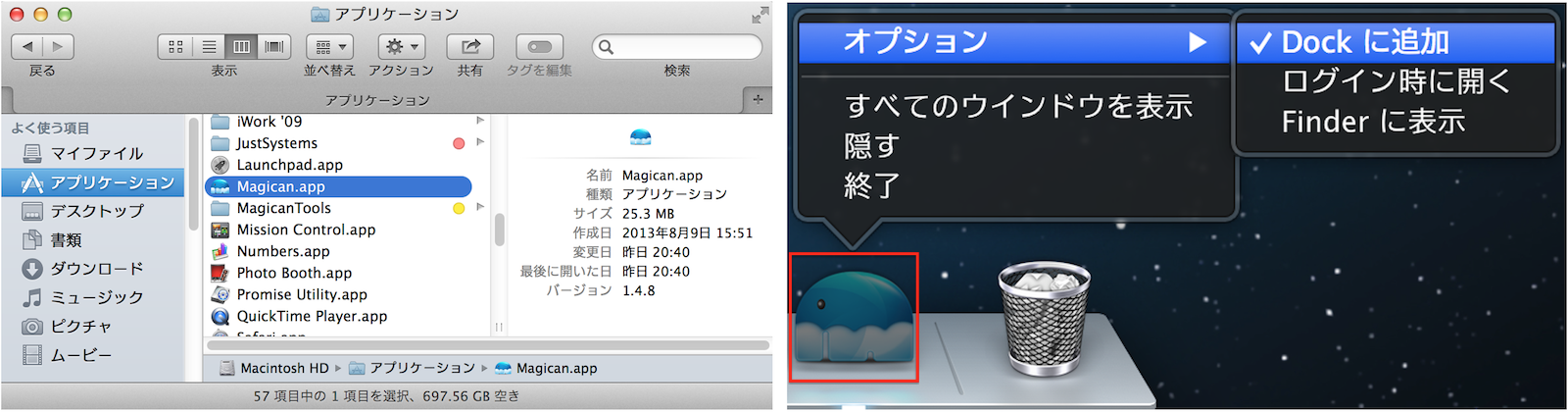Expand the iWork '09 folder arrow
The width and height of the screenshot is (1568, 412).
(480, 121)
